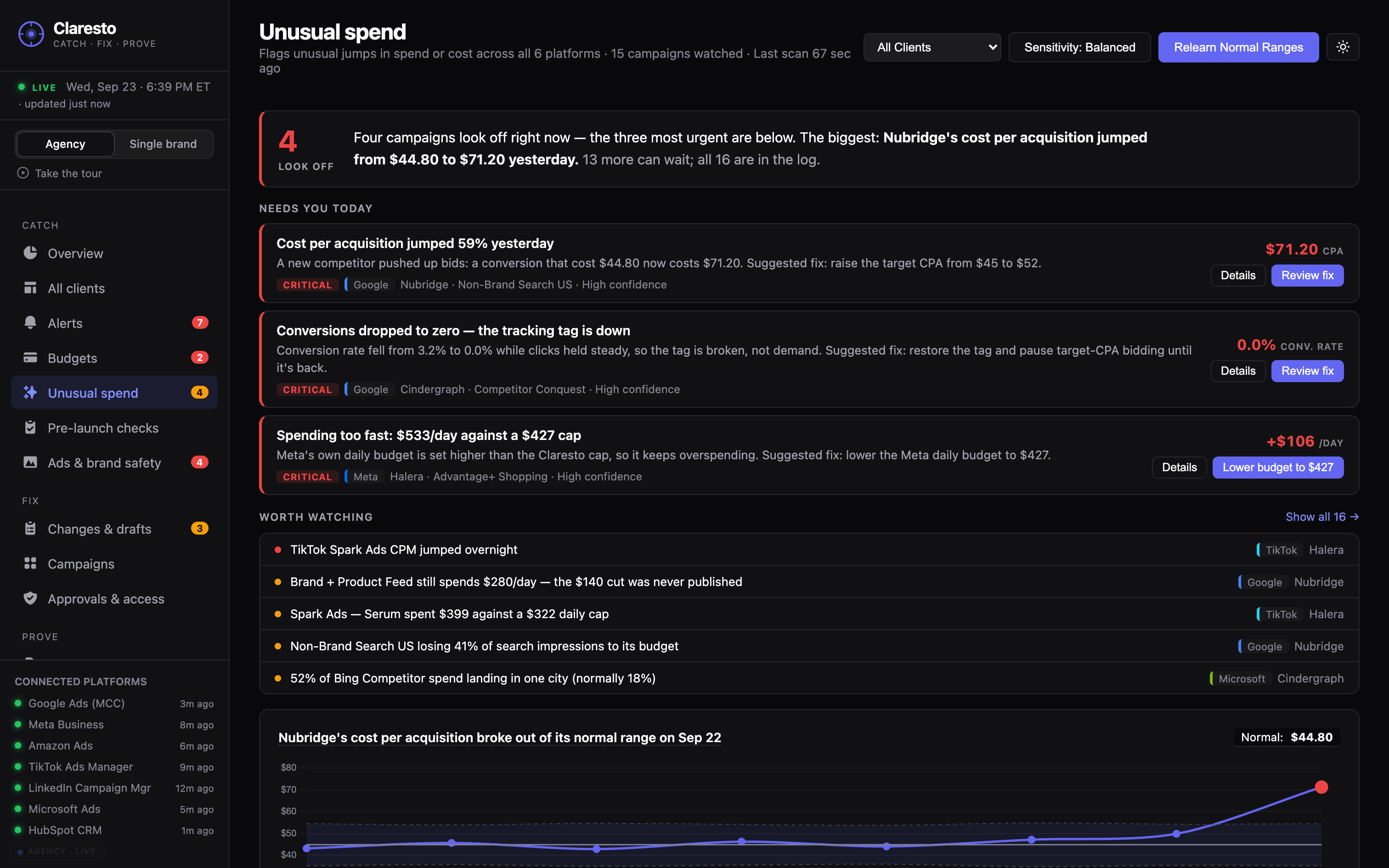
Task: Open the Alerts section
Action: click(x=114, y=323)
